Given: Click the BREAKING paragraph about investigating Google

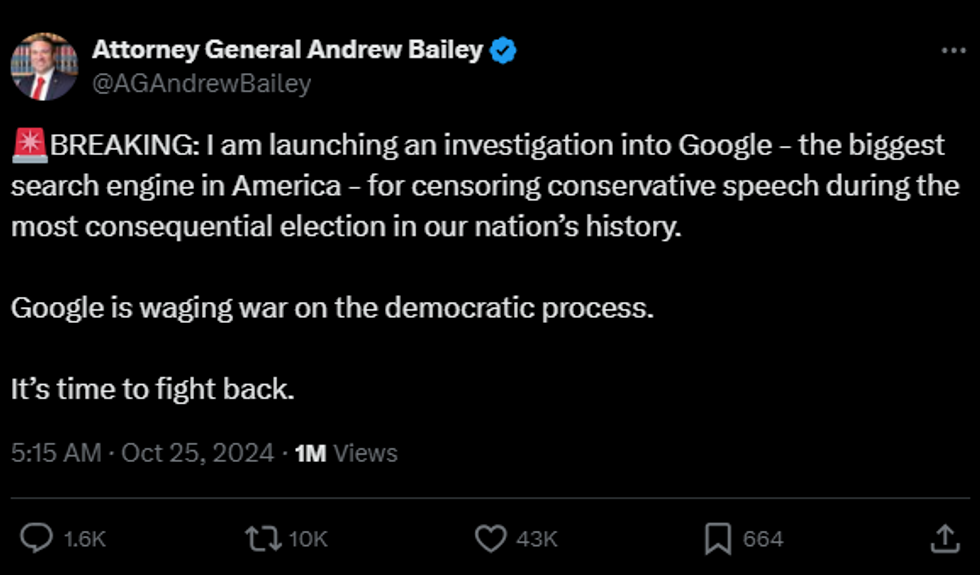Looking at the screenshot, I should click(x=480, y=186).
